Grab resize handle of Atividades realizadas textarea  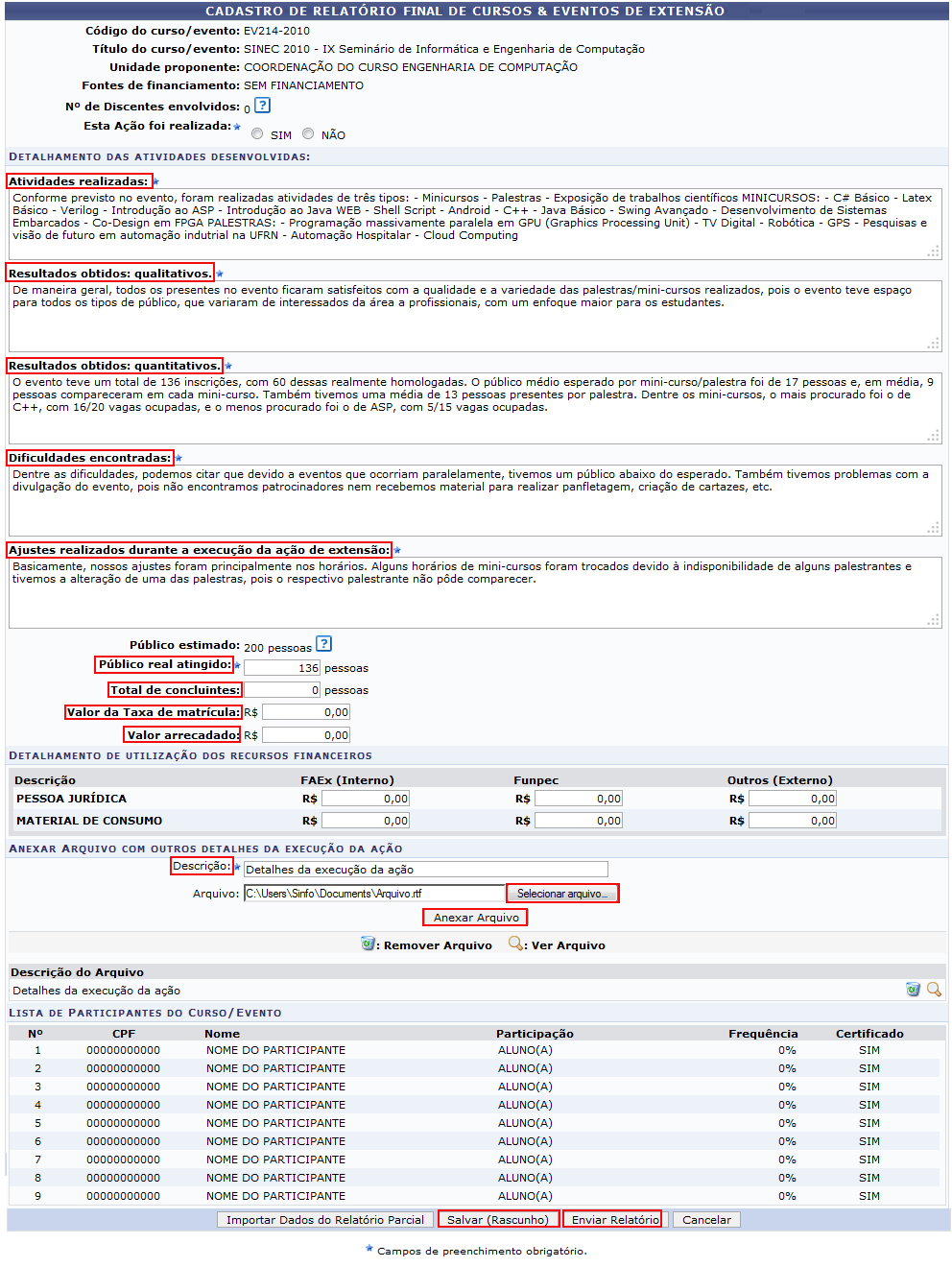[933, 251]
